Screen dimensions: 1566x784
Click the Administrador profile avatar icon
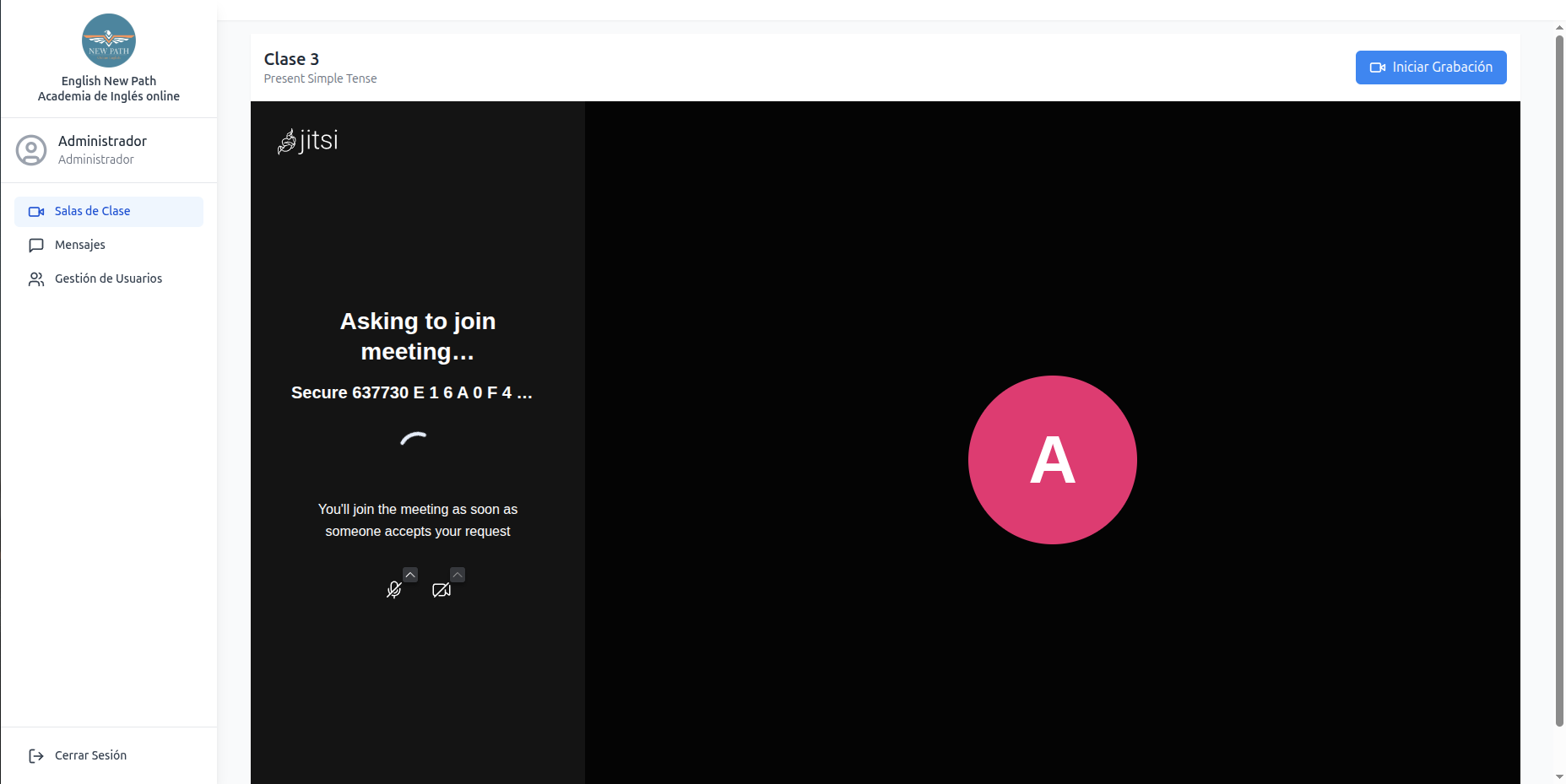(x=31, y=150)
